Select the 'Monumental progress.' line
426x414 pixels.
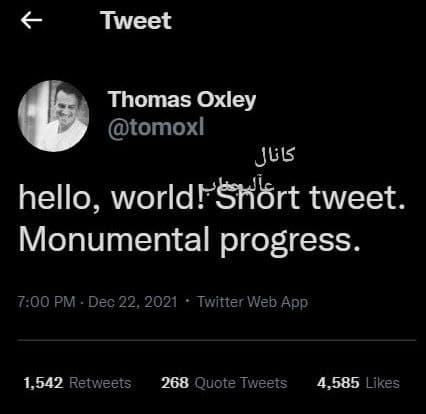(x=190, y=240)
